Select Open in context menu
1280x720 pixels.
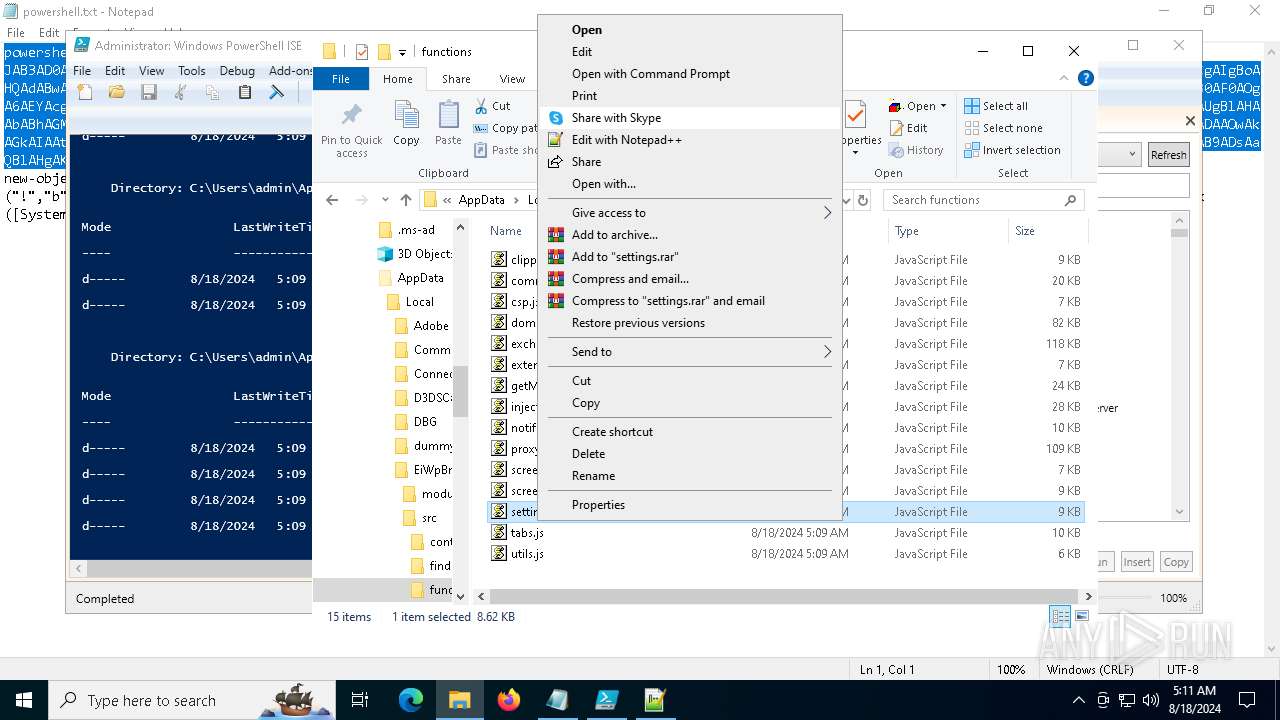[x=690, y=30]
